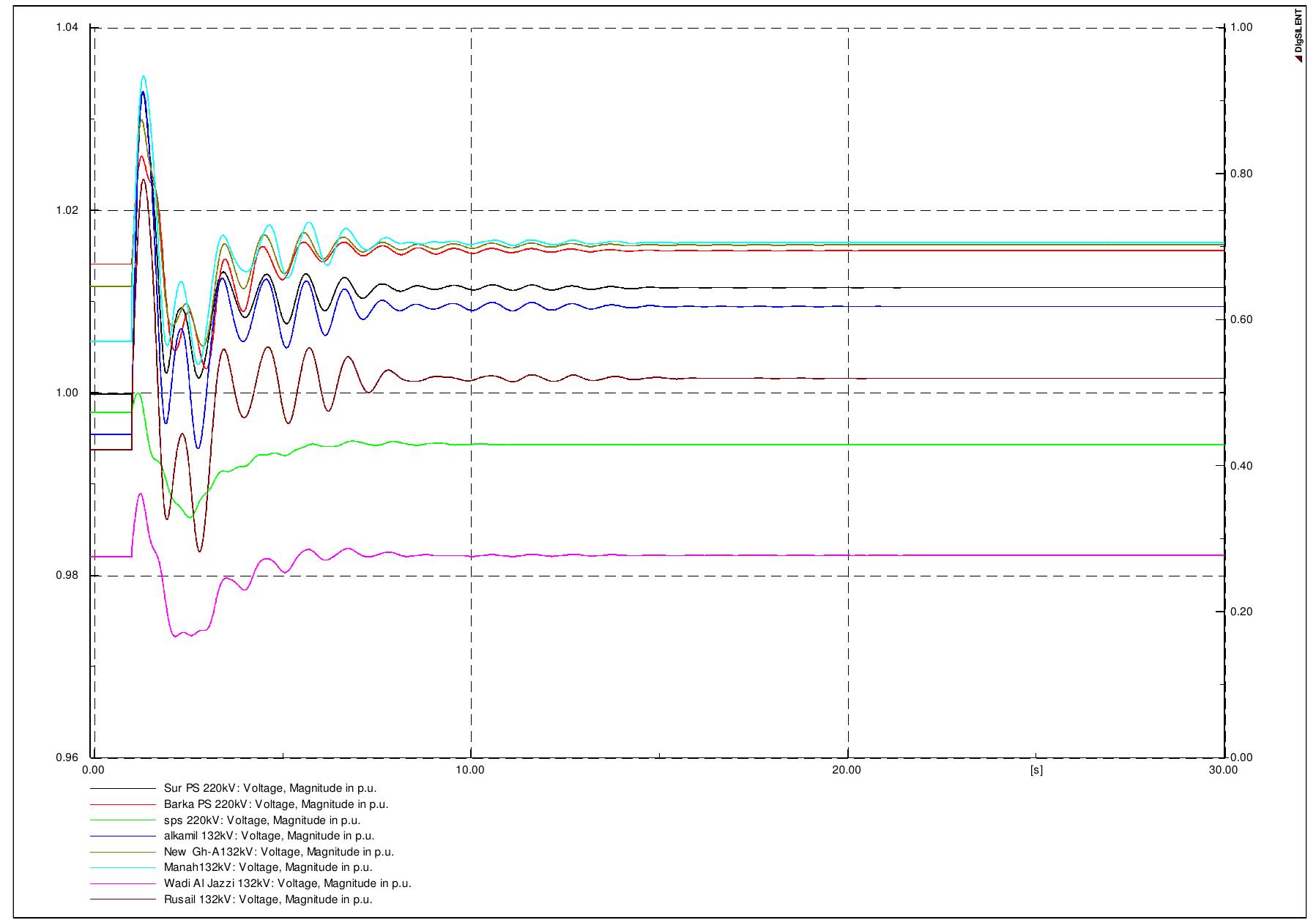This screenshot has height=920, width=1316.
Task: Click the green sps 220kV legend line swatch
Action: point(123,820)
